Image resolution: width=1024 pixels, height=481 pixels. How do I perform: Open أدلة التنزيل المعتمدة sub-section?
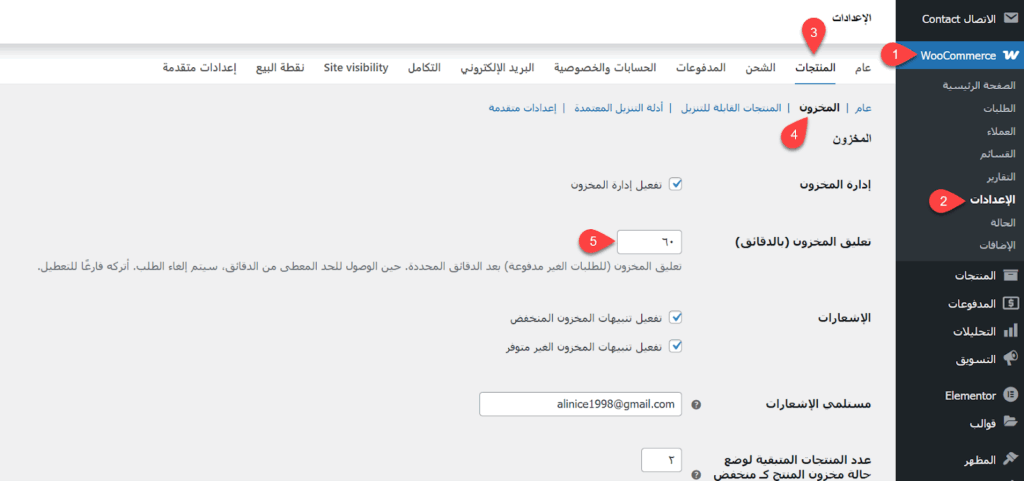[x=618, y=108]
